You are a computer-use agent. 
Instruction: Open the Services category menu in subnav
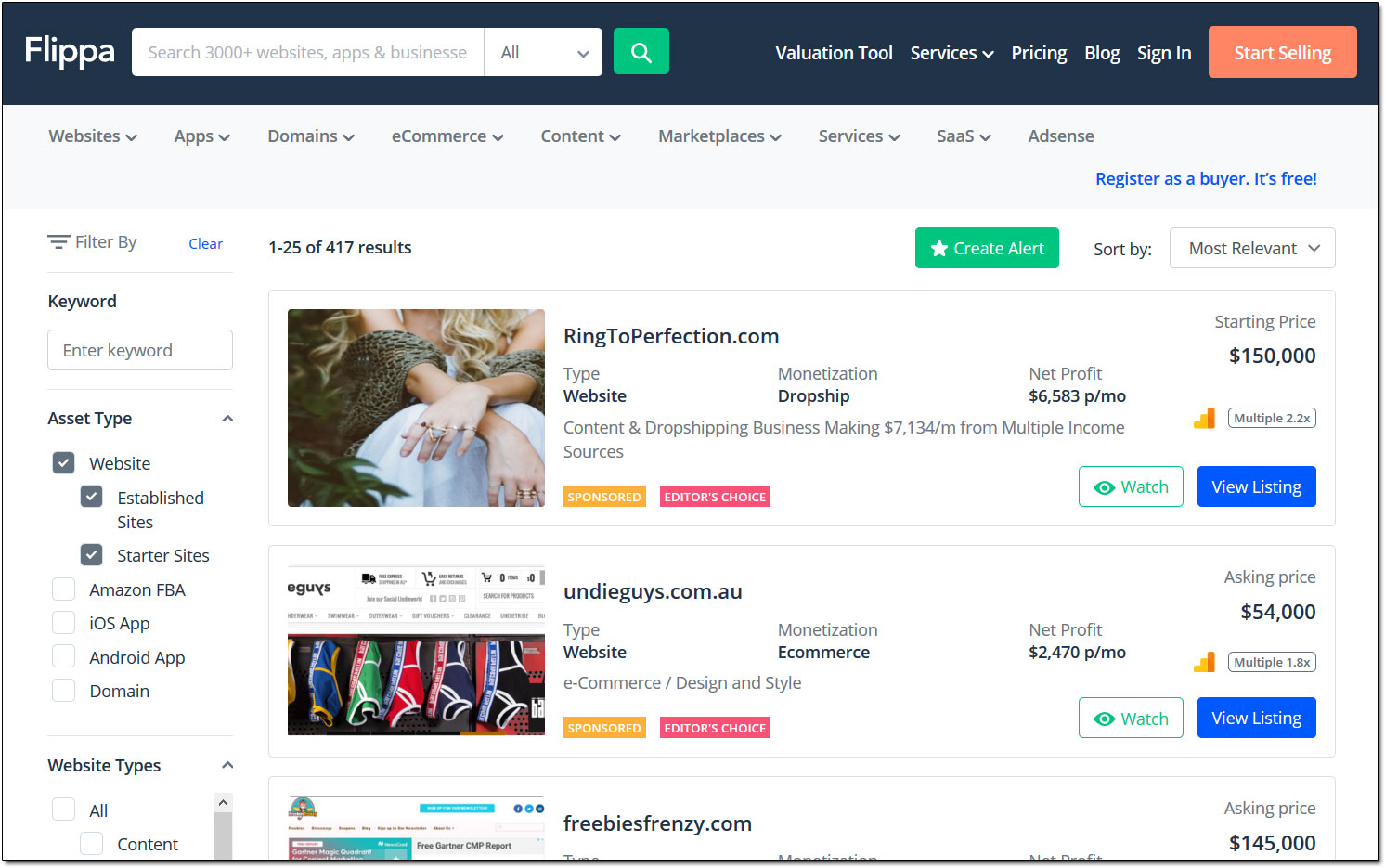point(859,136)
